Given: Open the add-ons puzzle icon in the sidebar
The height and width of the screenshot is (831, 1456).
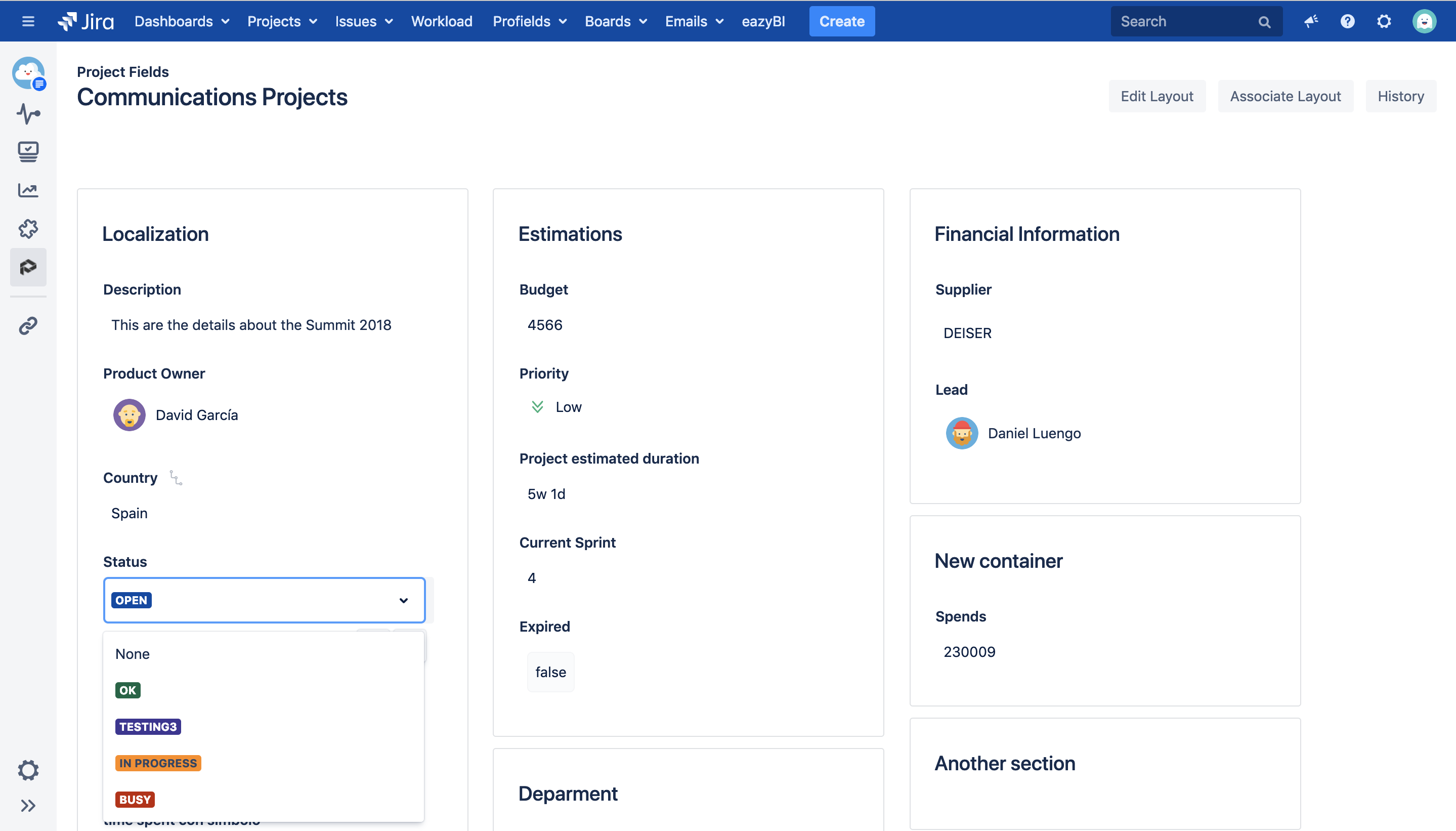Looking at the screenshot, I should 28,229.
